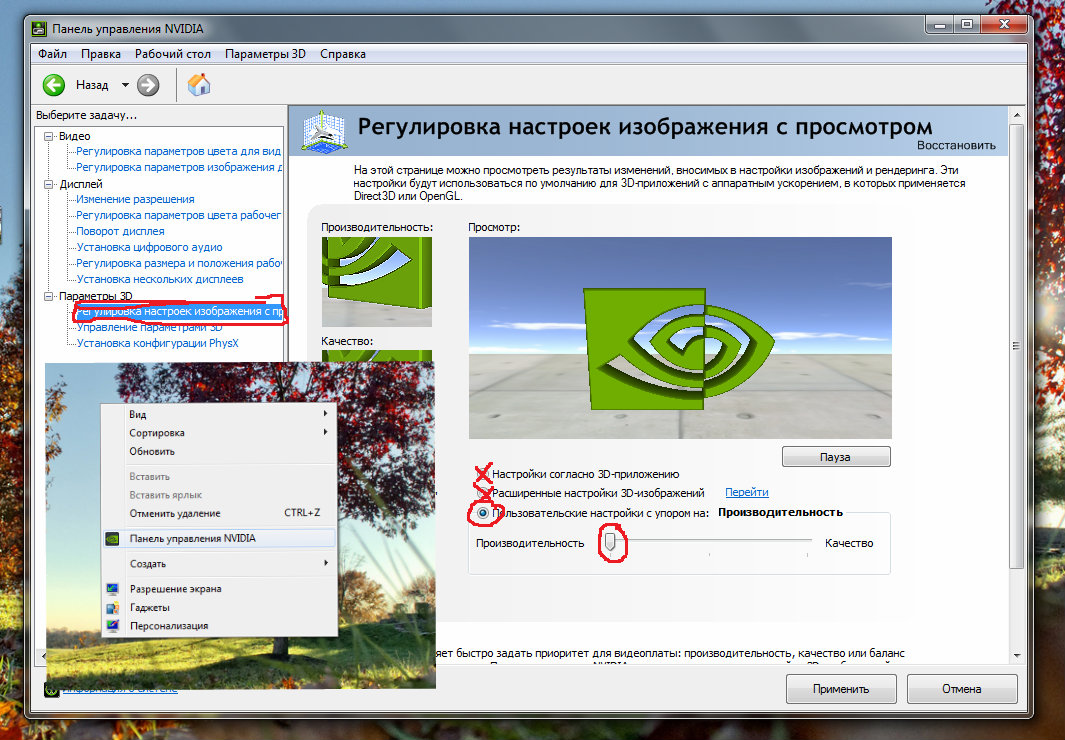
Task: Click the Применить button
Action: point(841,688)
